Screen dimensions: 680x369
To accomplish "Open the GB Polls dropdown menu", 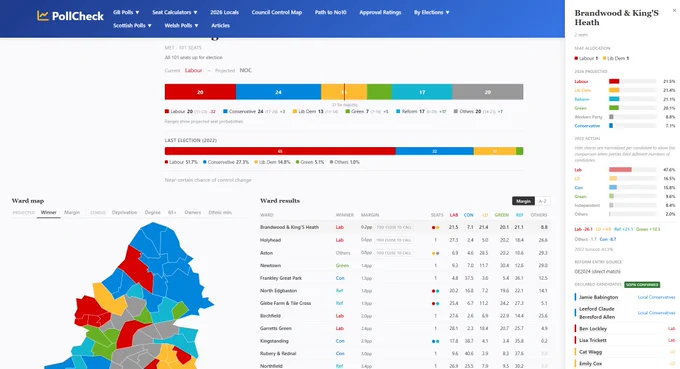I will click(x=126, y=12).
